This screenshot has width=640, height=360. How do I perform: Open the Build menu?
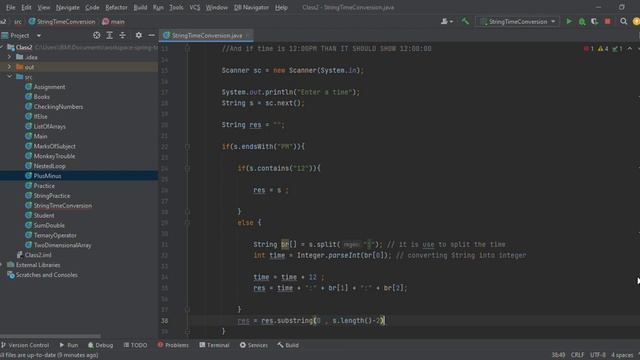[x=140, y=7]
